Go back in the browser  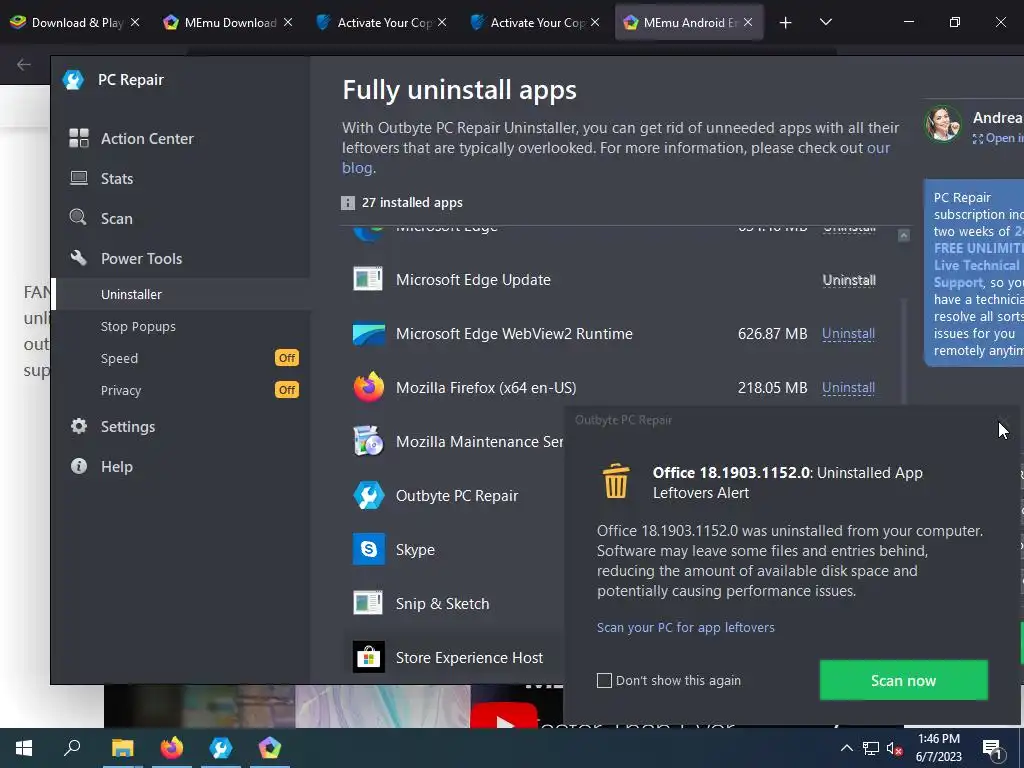[x=24, y=64]
